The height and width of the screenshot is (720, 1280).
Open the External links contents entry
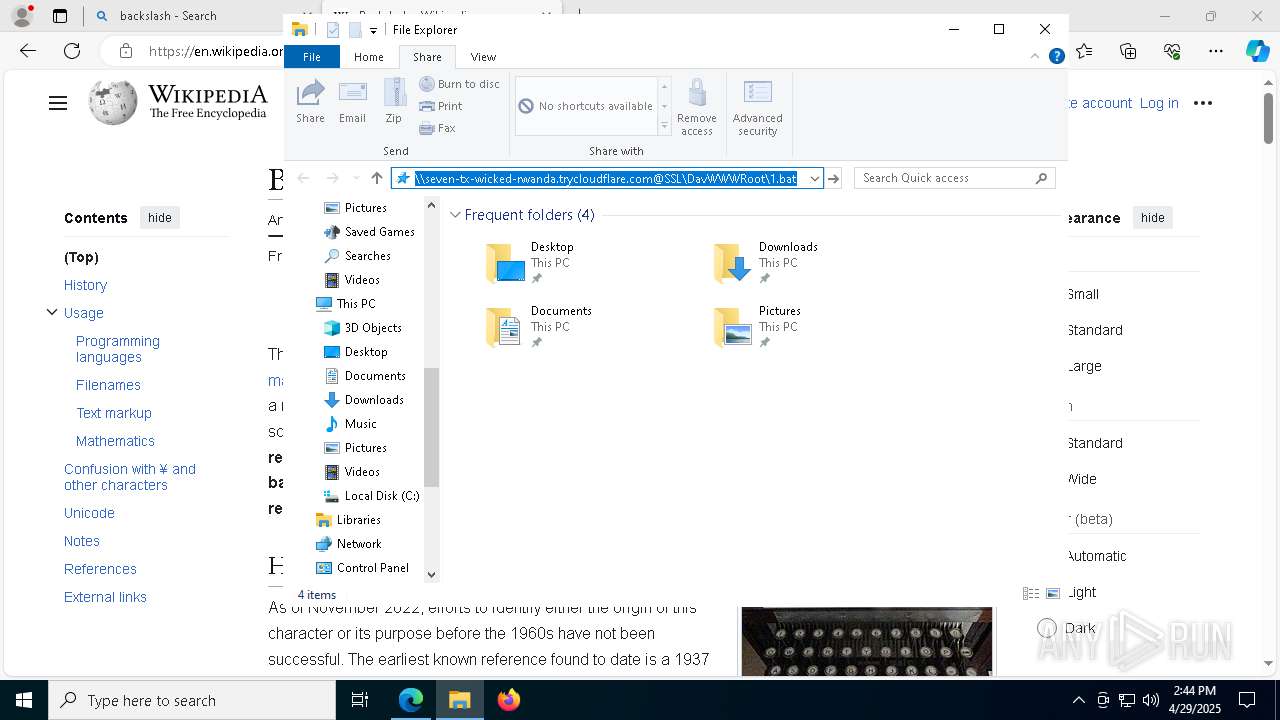[x=105, y=597]
